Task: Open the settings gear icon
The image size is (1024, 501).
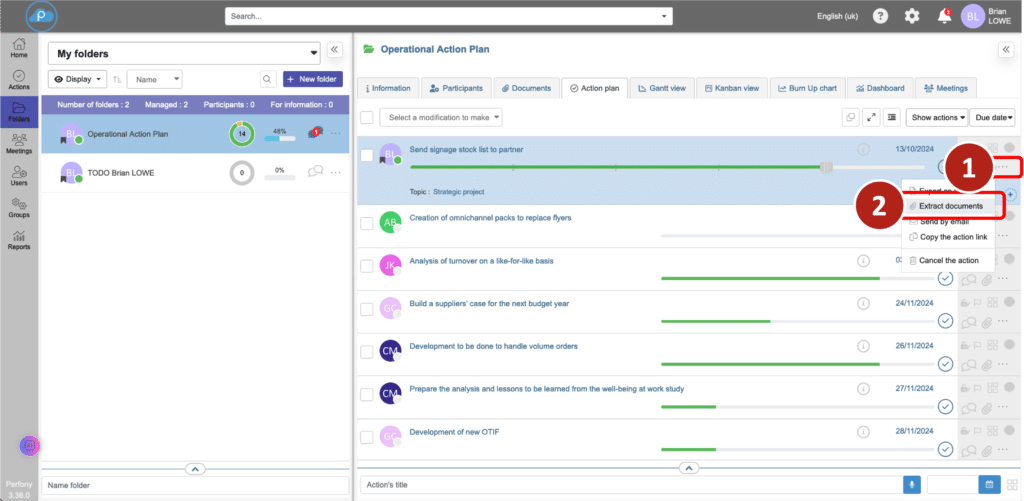Action: (911, 16)
